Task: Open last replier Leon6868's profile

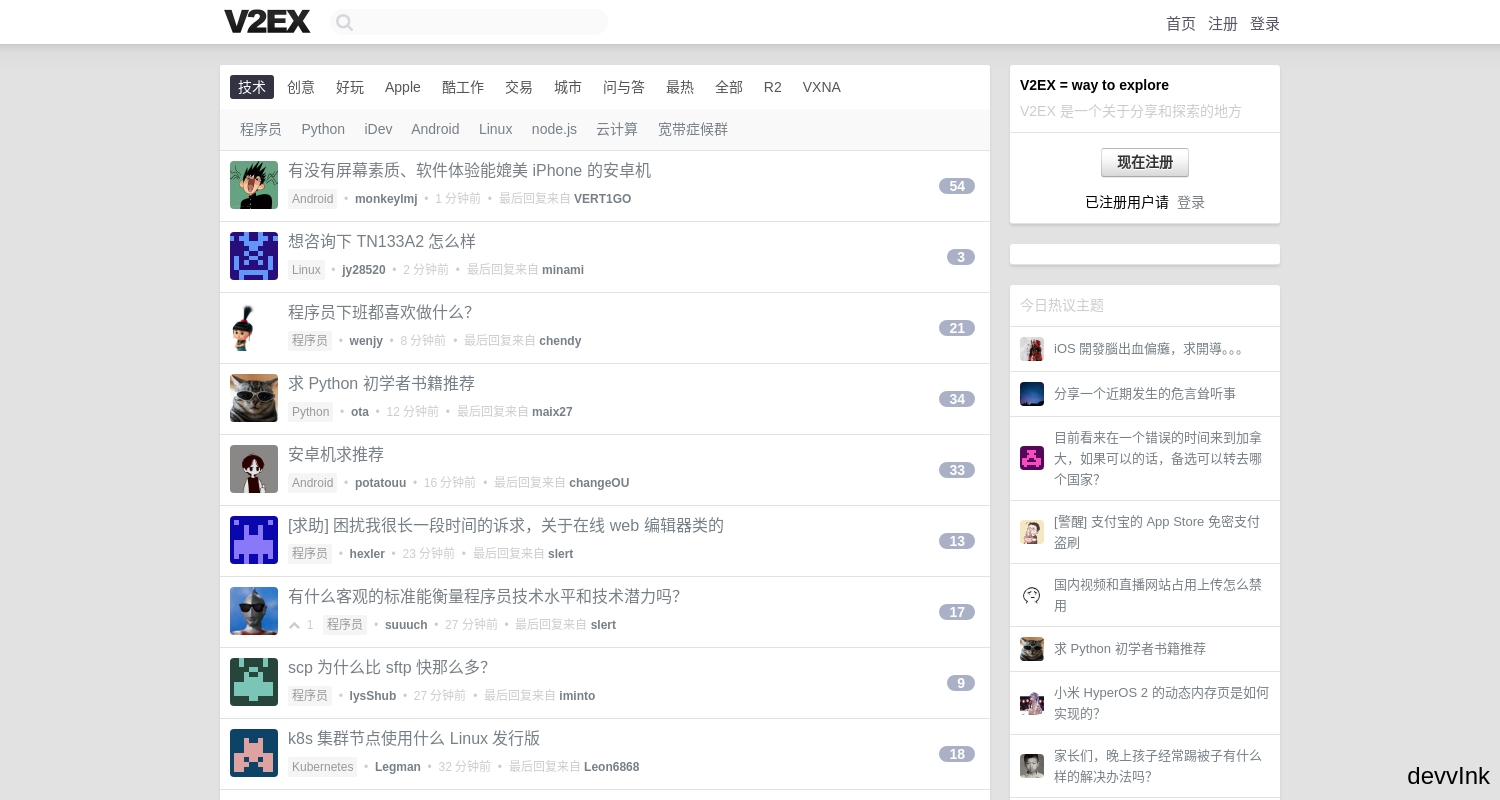Action: [x=612, y=767]
